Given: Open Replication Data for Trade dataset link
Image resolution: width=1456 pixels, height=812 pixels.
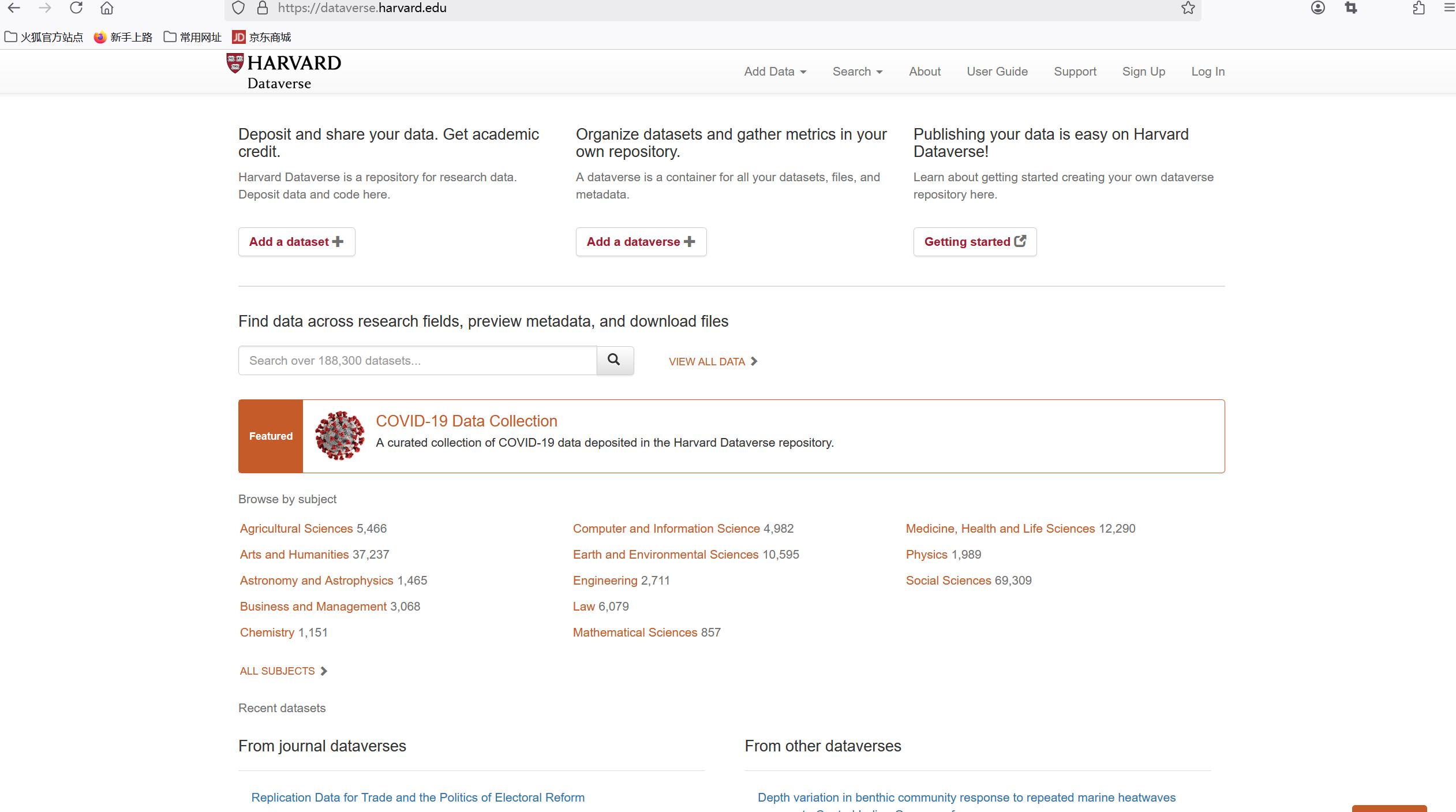Looking at the screenshot, I should pos(418,798).
